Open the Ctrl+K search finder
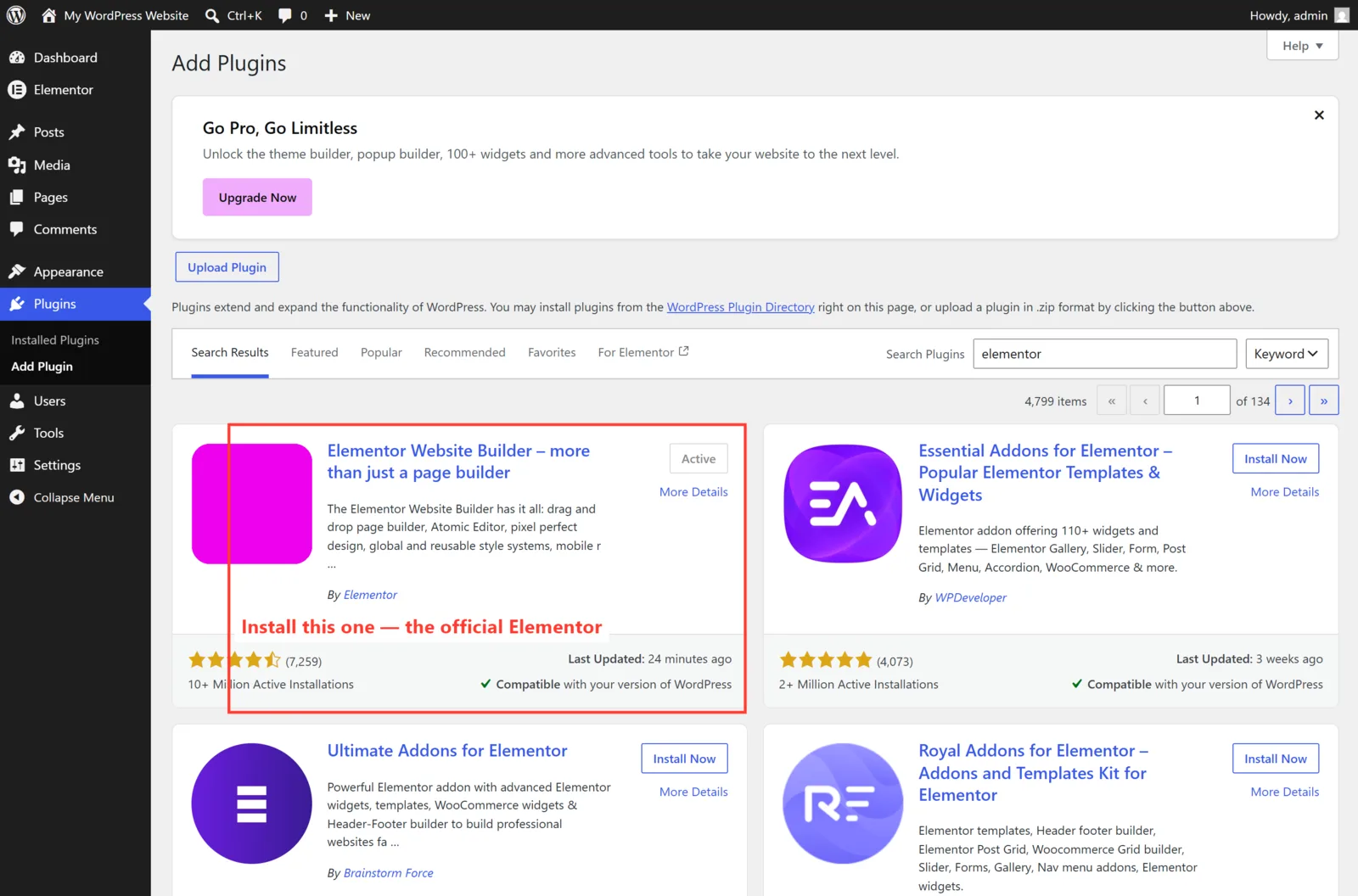 (233, 15)
